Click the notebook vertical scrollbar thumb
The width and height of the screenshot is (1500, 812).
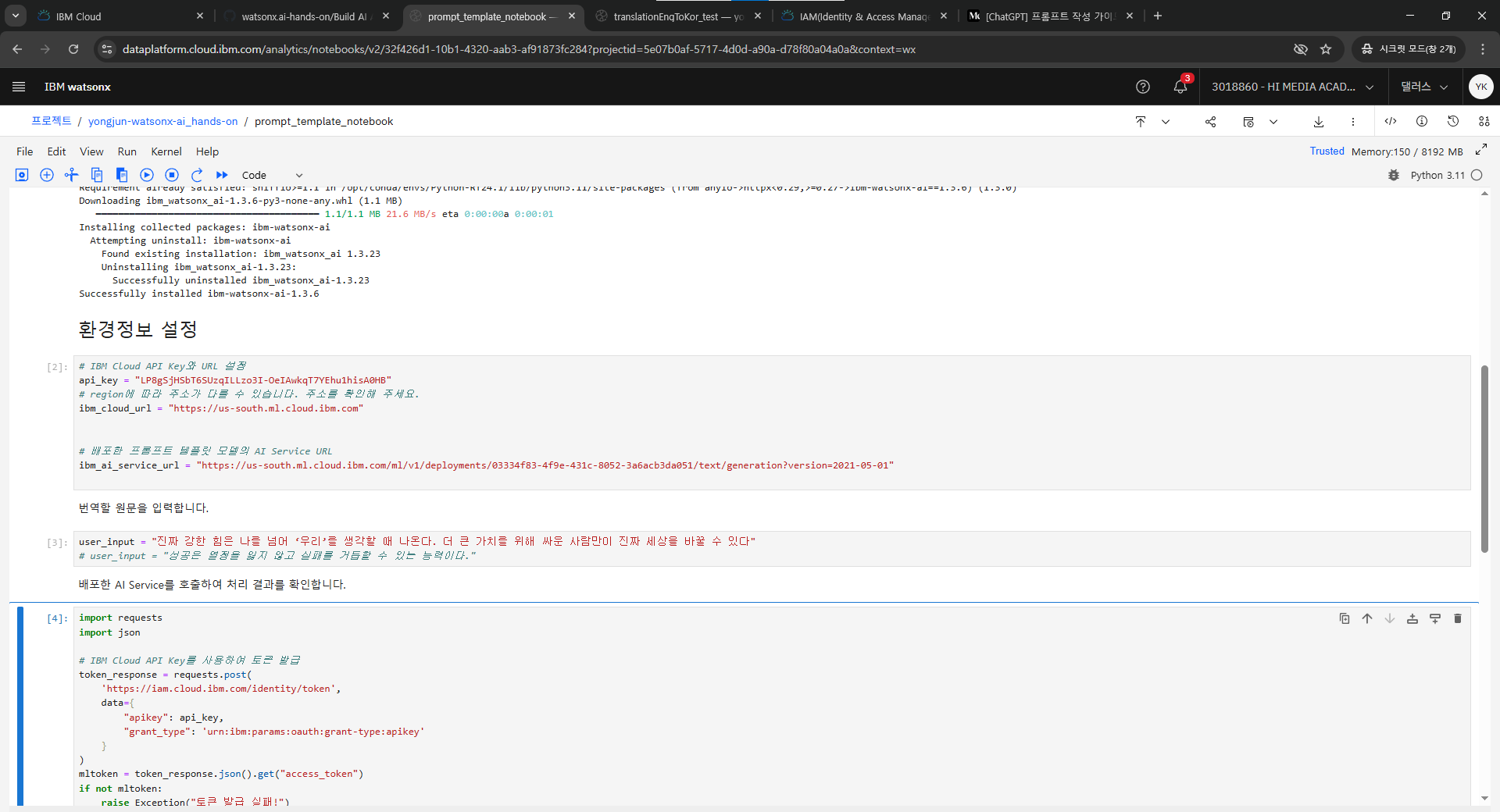point(1484,459)
